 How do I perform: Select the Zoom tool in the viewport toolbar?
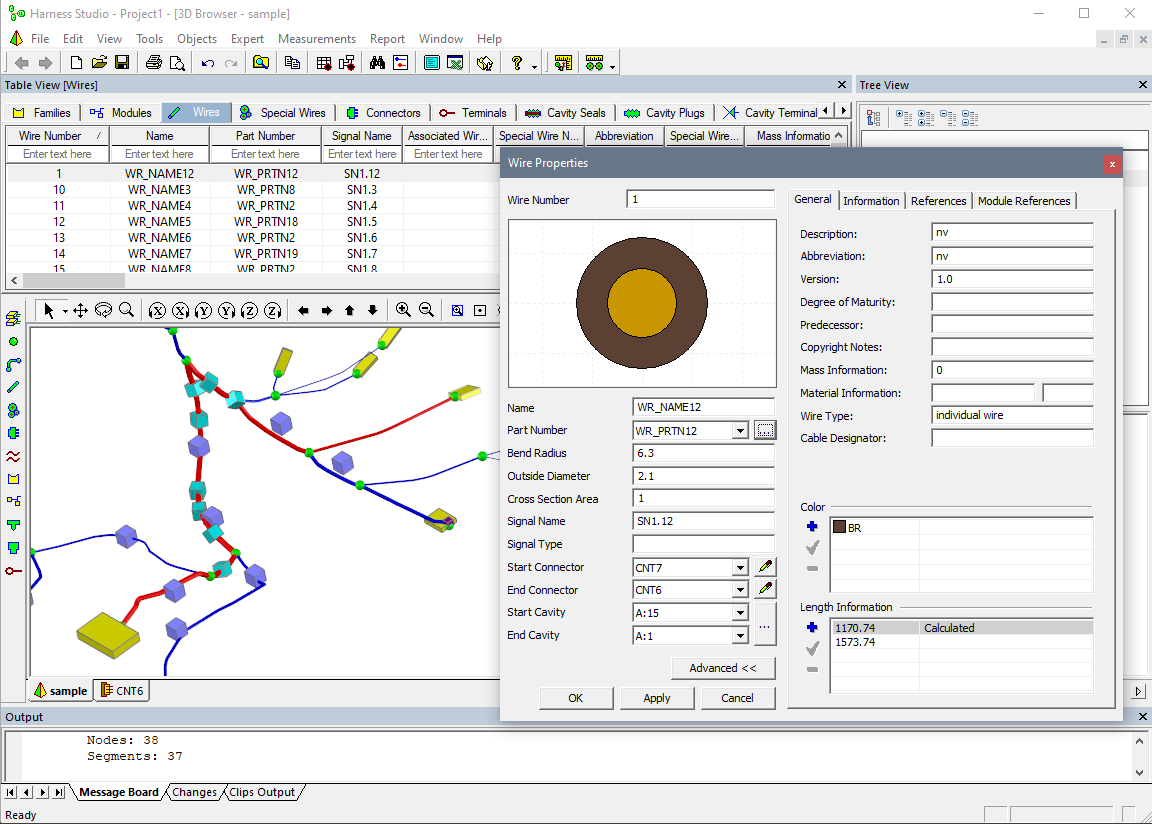tap(126, 310)
